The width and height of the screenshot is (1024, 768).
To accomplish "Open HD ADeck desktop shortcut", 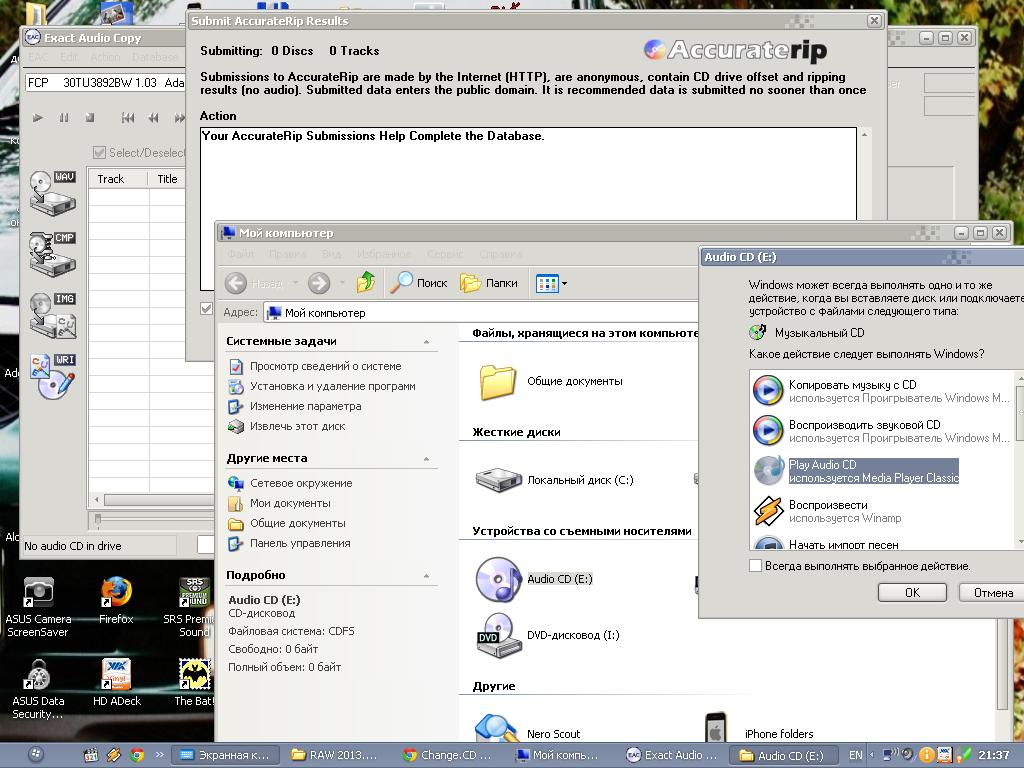I will coord(117,682).
